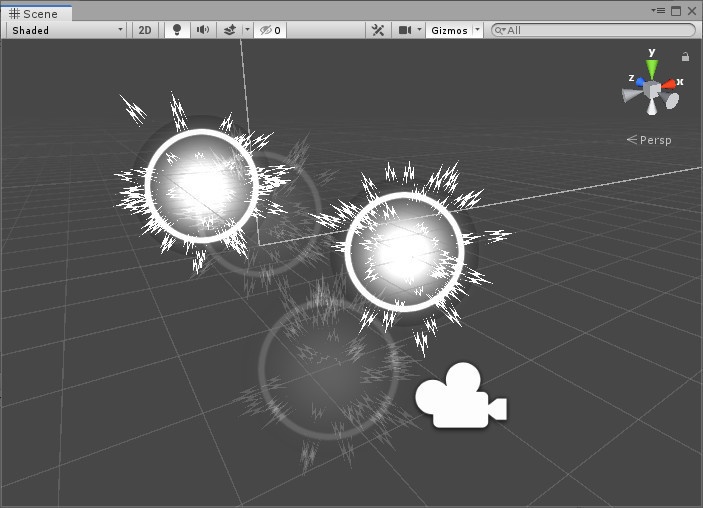The height and width of the screenshot is (508, 703).
Task: Toggle 2D view mode
Action: [x=145, y=30]
